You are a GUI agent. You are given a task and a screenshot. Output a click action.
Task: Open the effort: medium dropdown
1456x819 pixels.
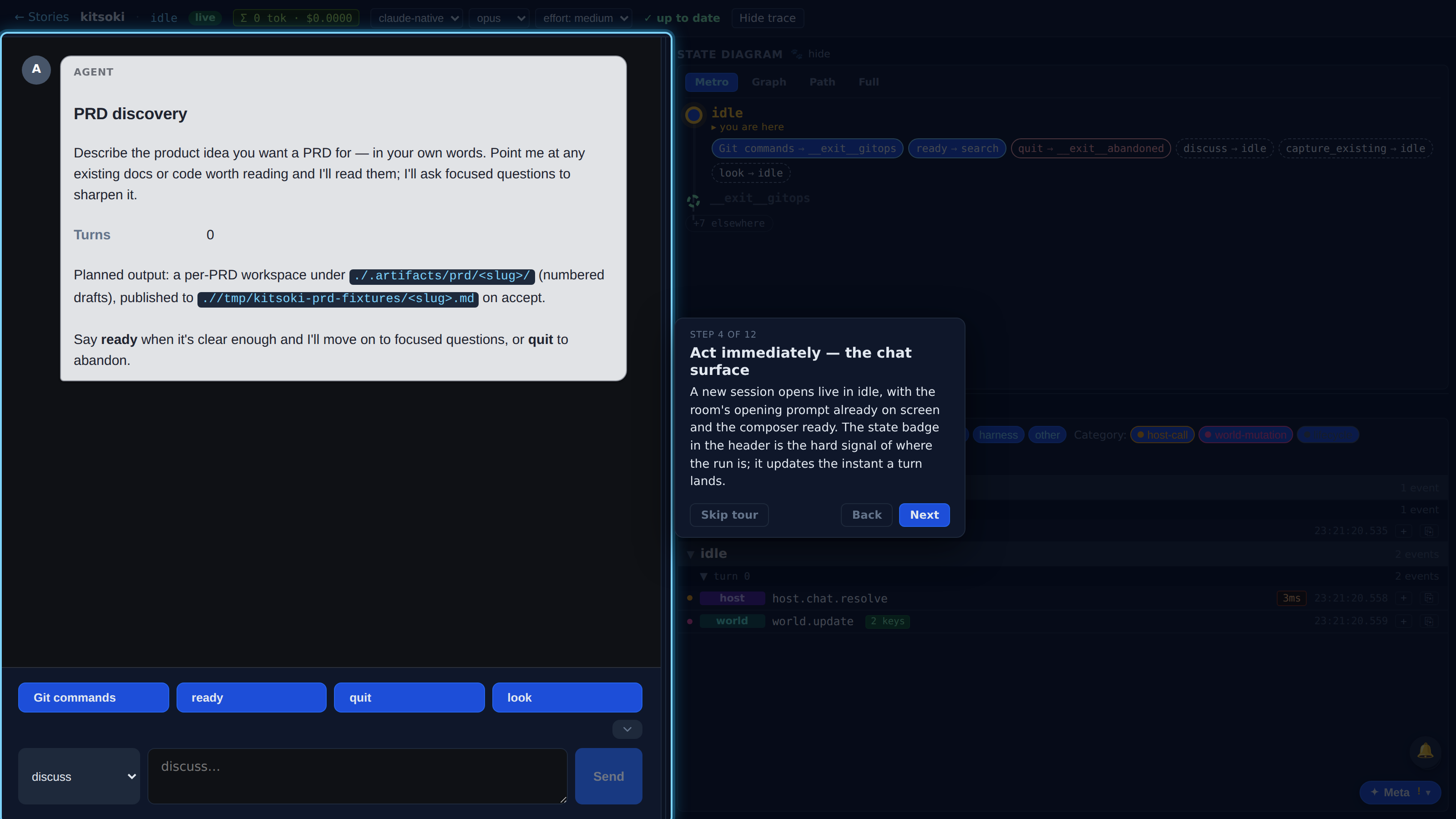[x=583, y=18]
